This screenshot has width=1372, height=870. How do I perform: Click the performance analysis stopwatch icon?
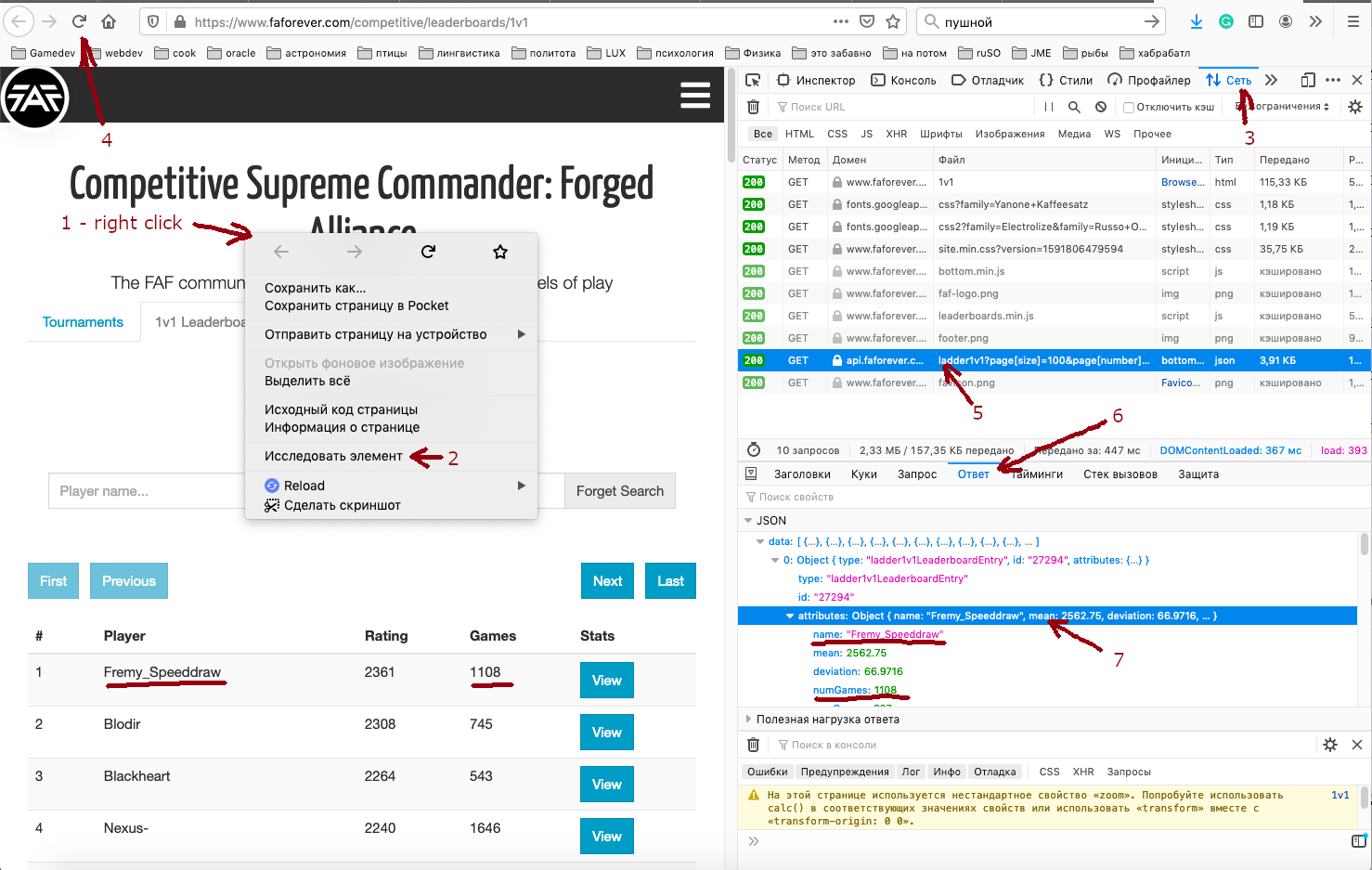(754, 450)
